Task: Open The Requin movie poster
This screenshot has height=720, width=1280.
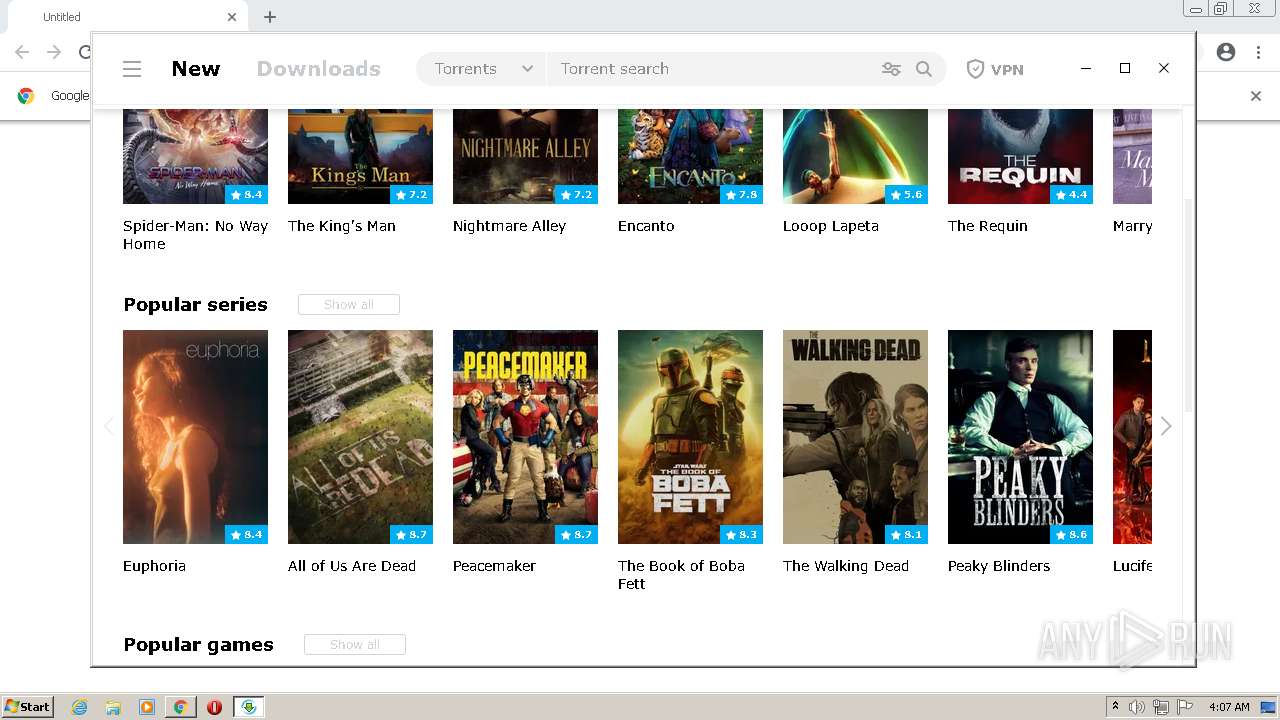Action: coord(1020,156)
